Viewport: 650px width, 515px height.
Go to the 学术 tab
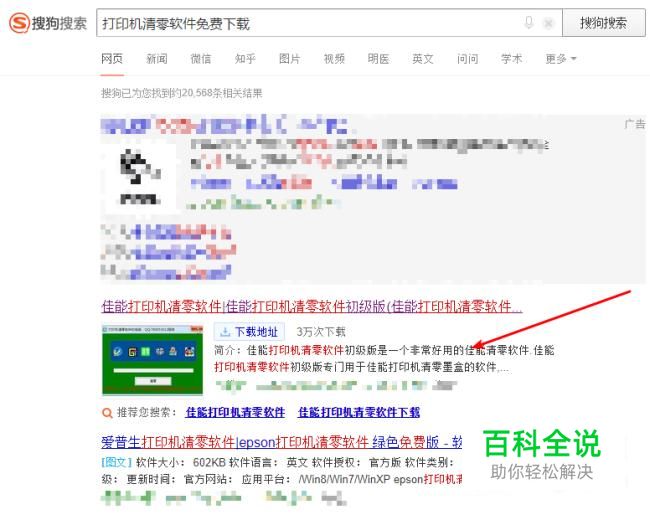(x=512, y=59)
